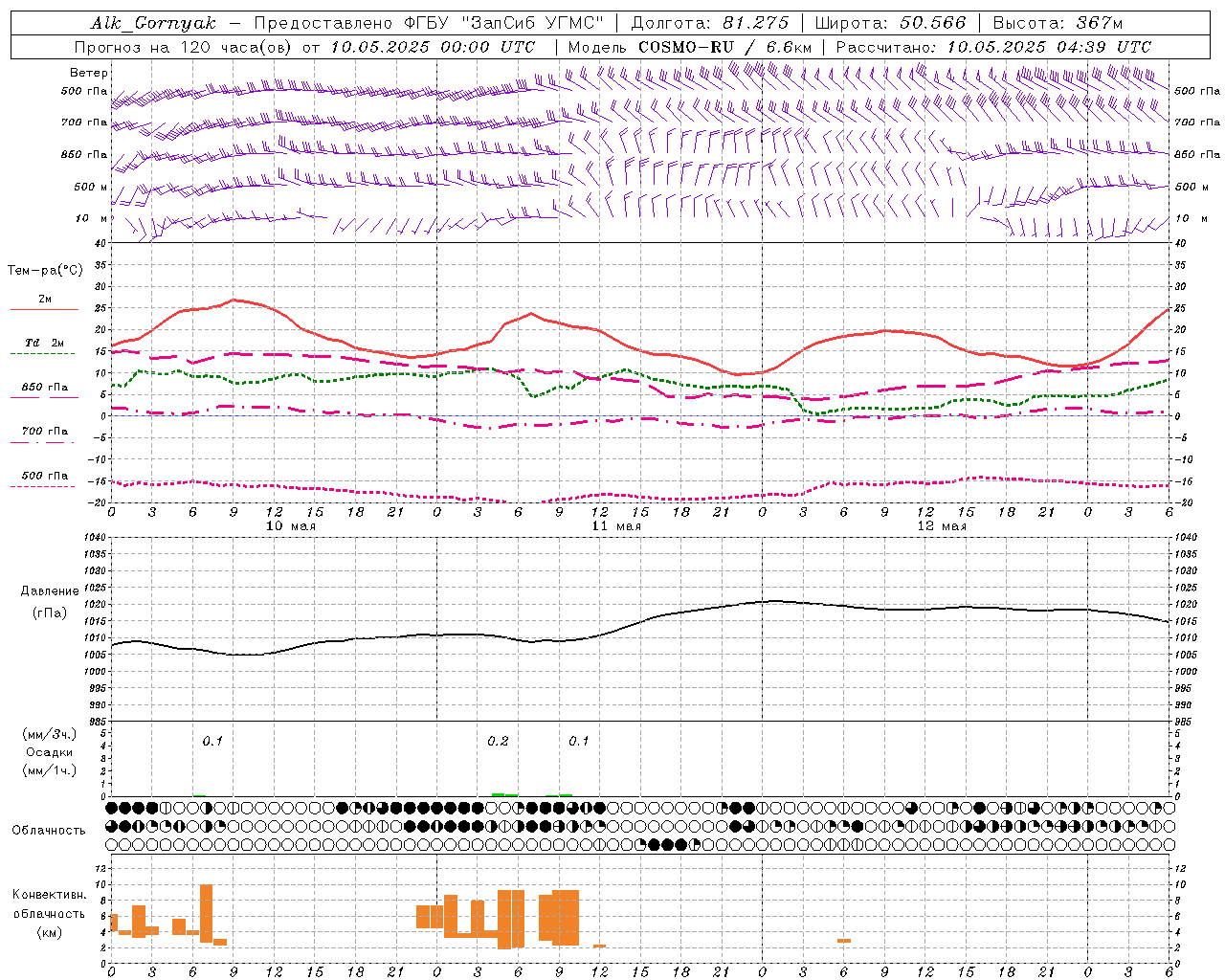Click the 0.1 precipitation value on 10 мая
1225x980 pixels.
(x=212, y=742)
